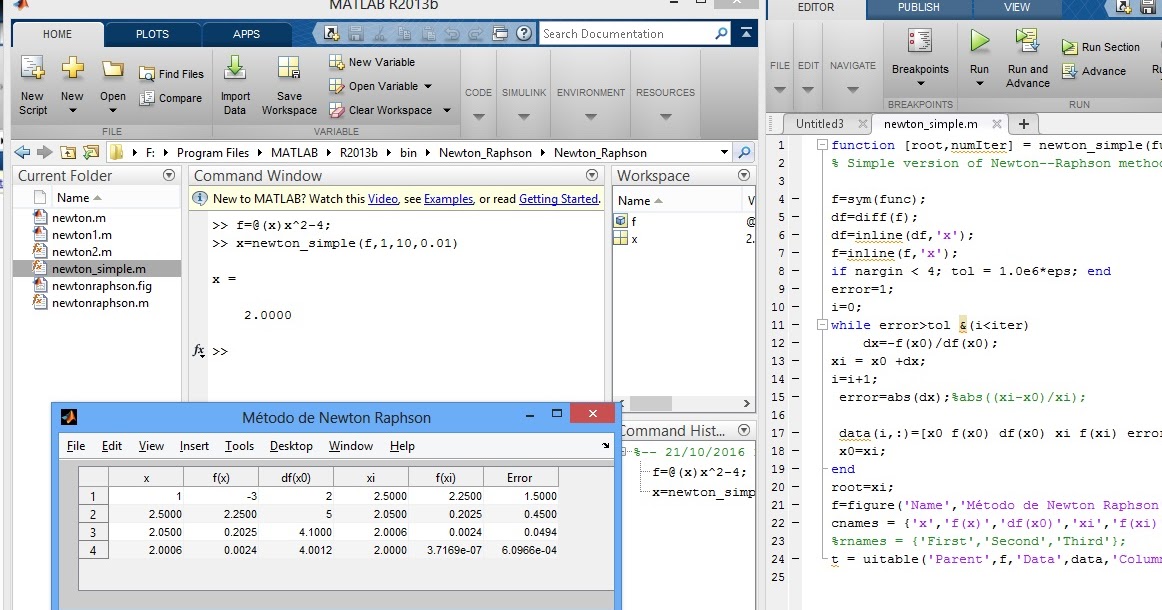
Task: Expand the RESOURCES section dropdown
Action: [665, 116]
